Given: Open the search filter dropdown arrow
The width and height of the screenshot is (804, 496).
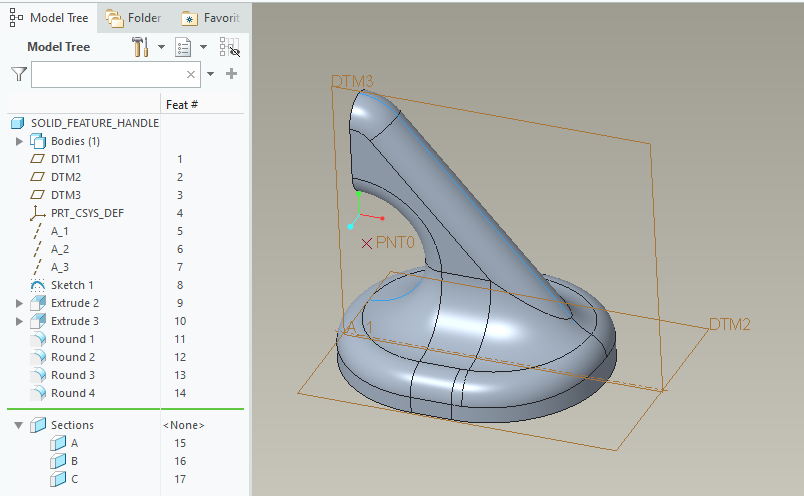Looking at the screenshot, I should [x=210, y=74].
